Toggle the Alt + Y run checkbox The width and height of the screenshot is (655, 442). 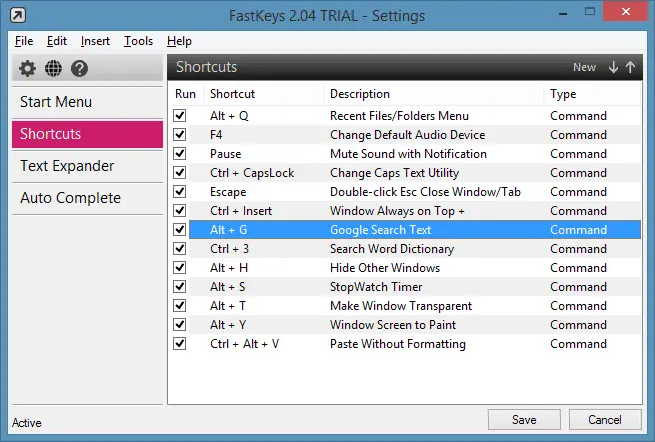(180, 325)
